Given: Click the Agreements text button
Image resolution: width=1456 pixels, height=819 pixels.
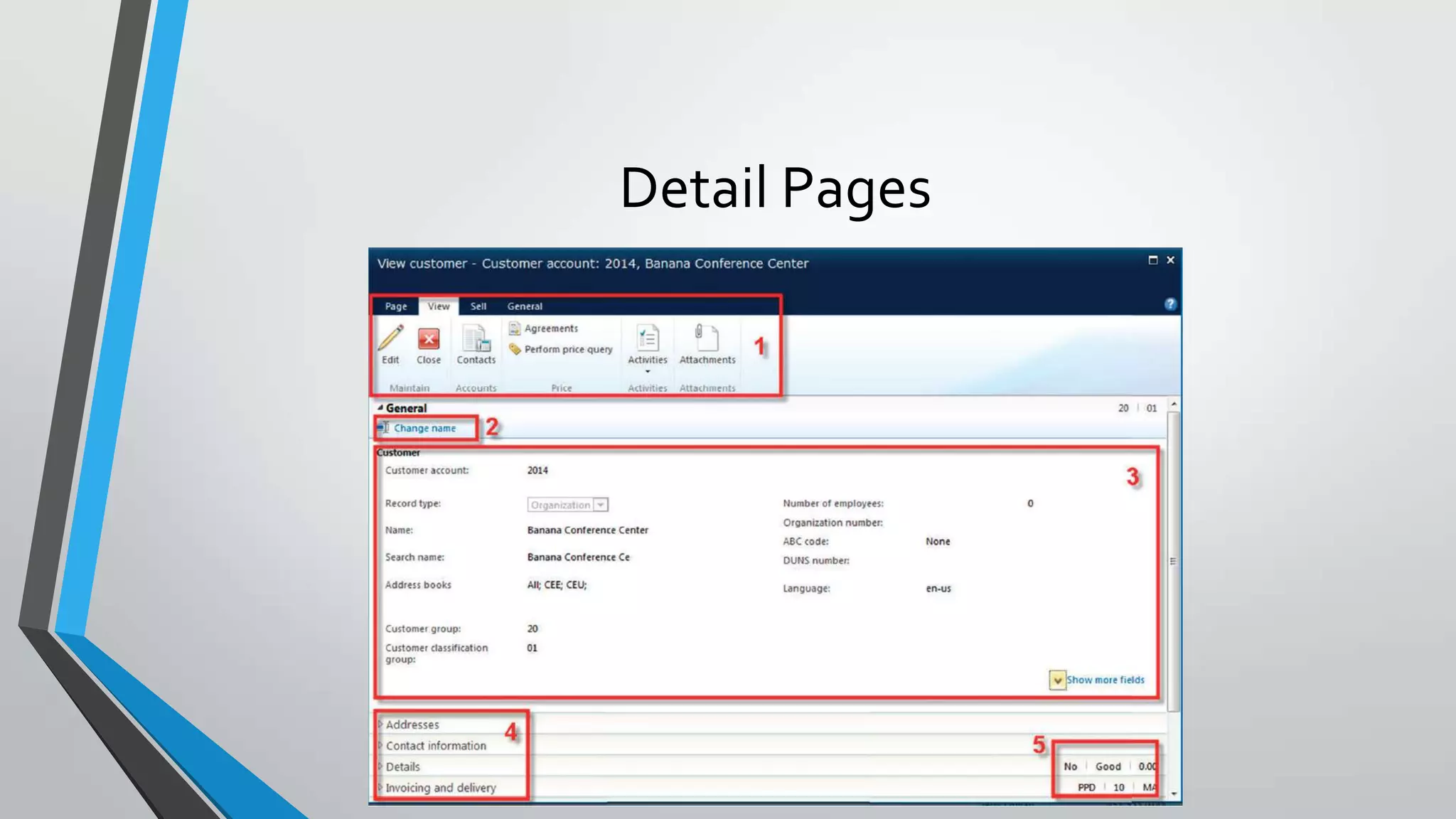Looking at the screenshot, I should 551,328.
